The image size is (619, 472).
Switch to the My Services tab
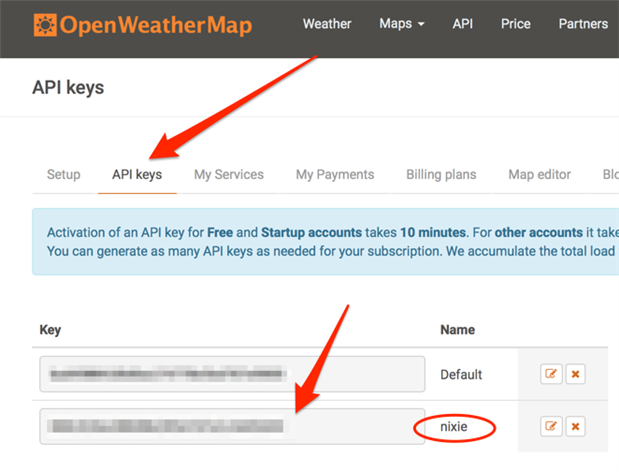229,174
